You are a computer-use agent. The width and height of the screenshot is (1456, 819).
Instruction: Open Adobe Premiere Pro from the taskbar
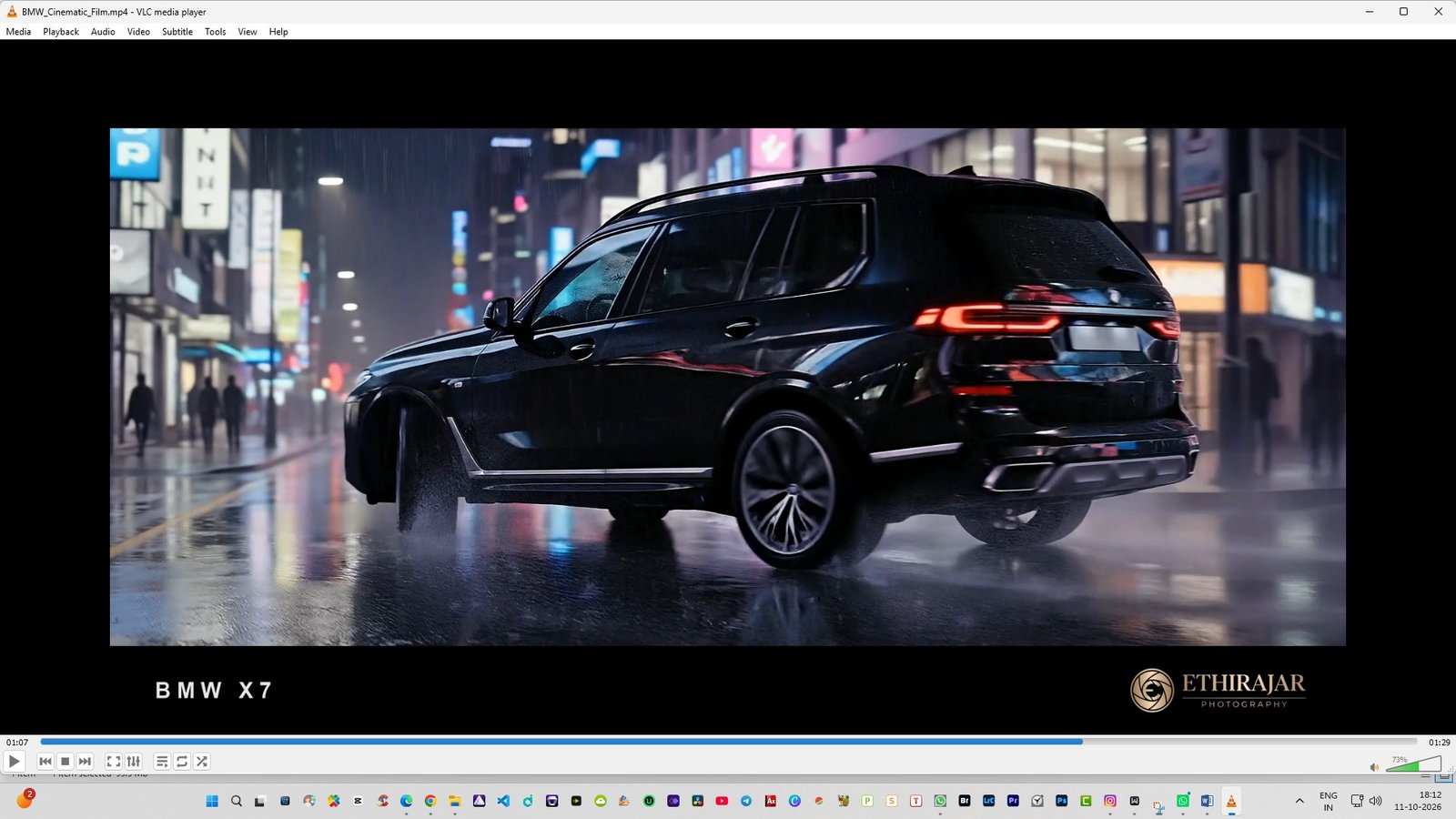pyautogui.click(x=1013, y=801)
